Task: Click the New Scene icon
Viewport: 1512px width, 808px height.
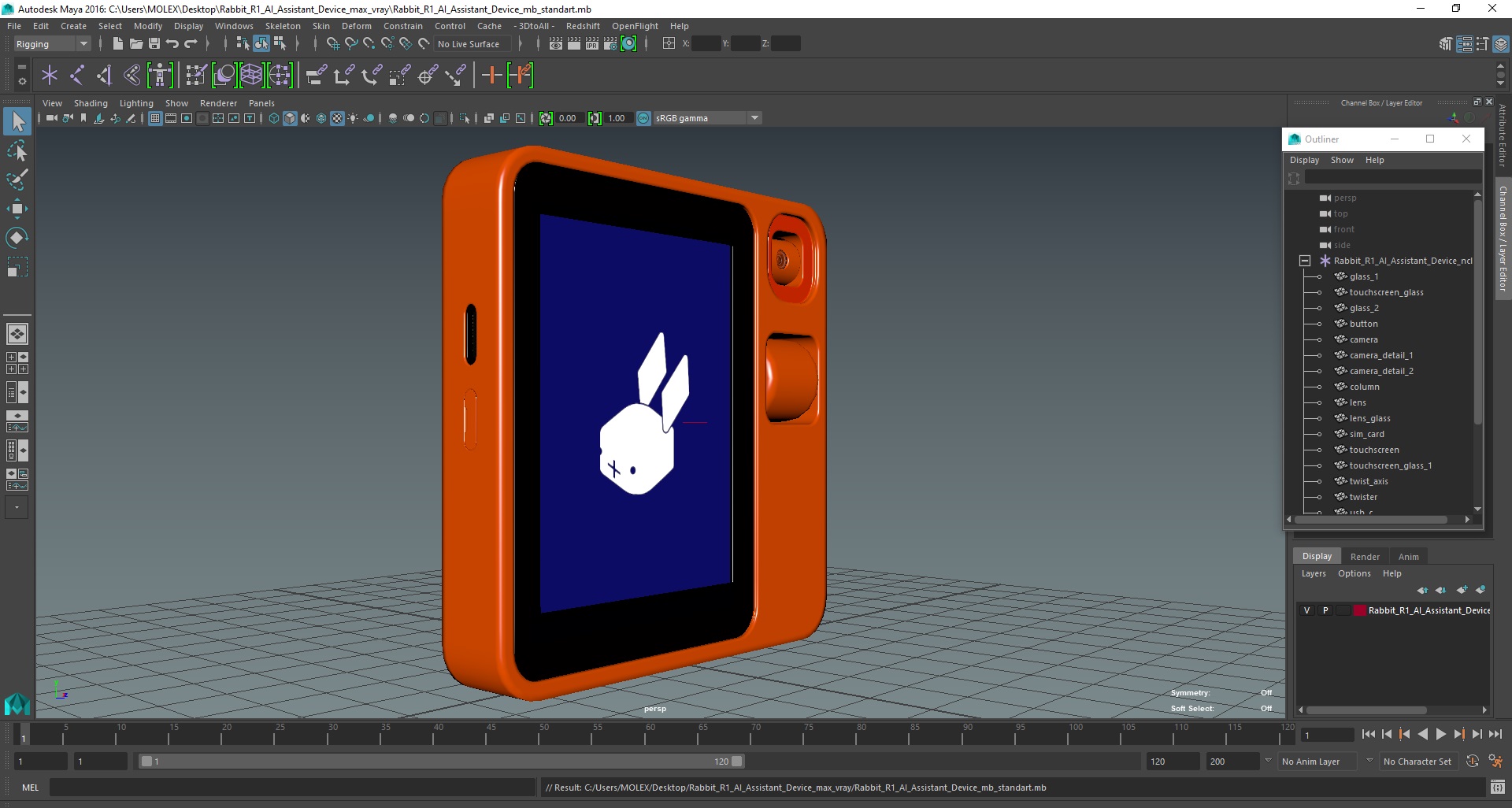Action: tap(117, 44)
